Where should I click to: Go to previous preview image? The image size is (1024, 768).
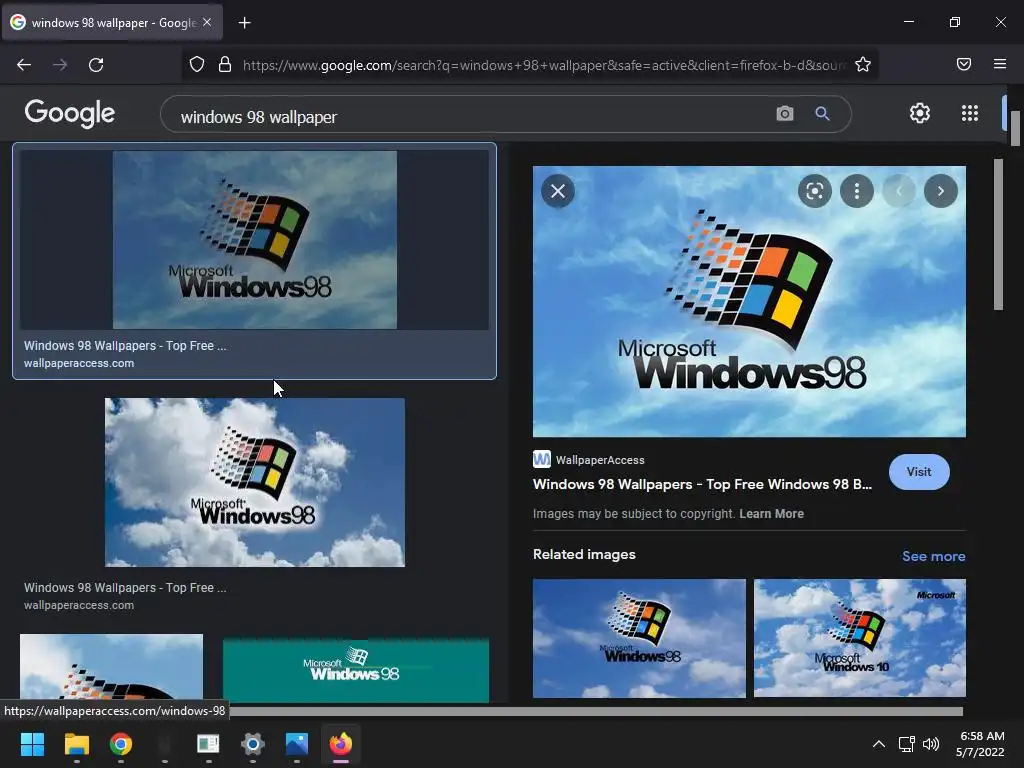click(x=899, y=191)
